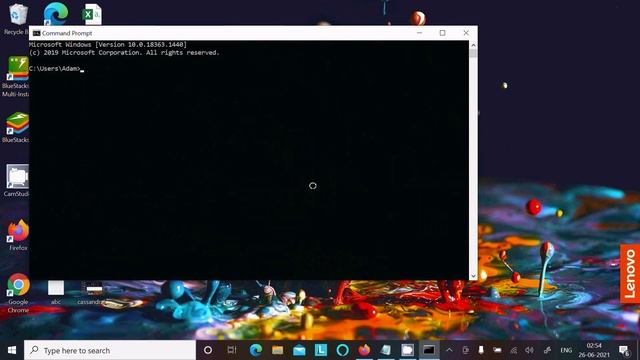Open Alexa ring icon on taskbar

(x=342, y=350)
